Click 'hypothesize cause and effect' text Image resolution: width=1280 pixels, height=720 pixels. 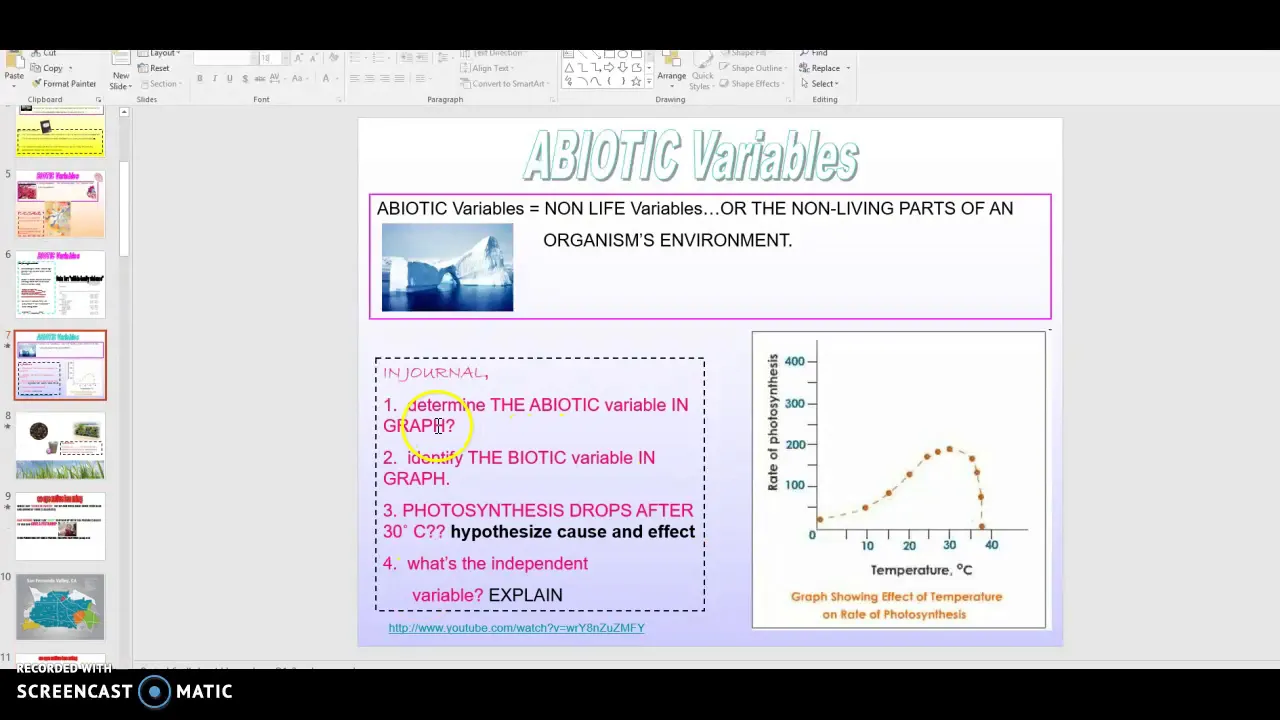572,532
